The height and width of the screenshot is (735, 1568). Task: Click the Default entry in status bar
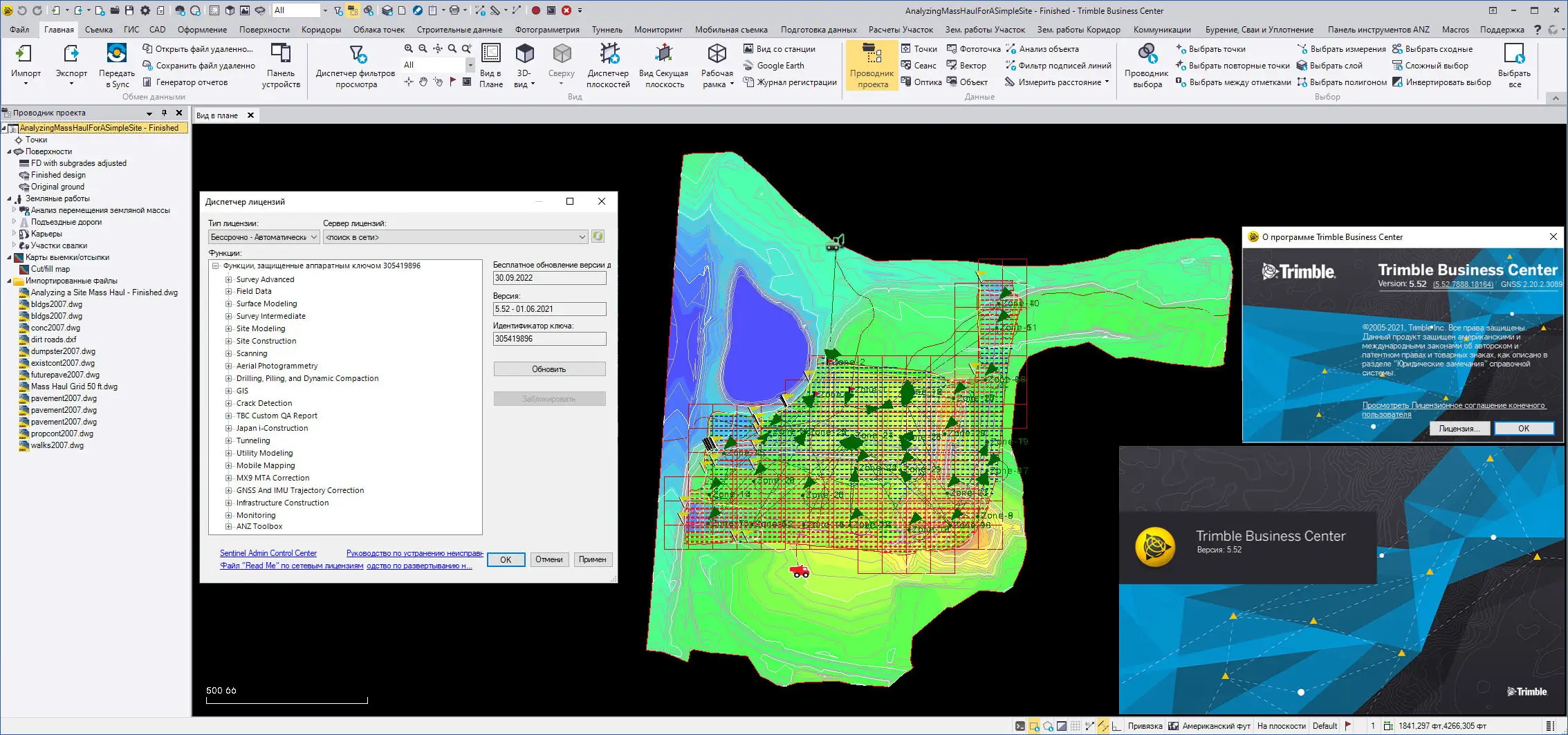point(1325,726)
